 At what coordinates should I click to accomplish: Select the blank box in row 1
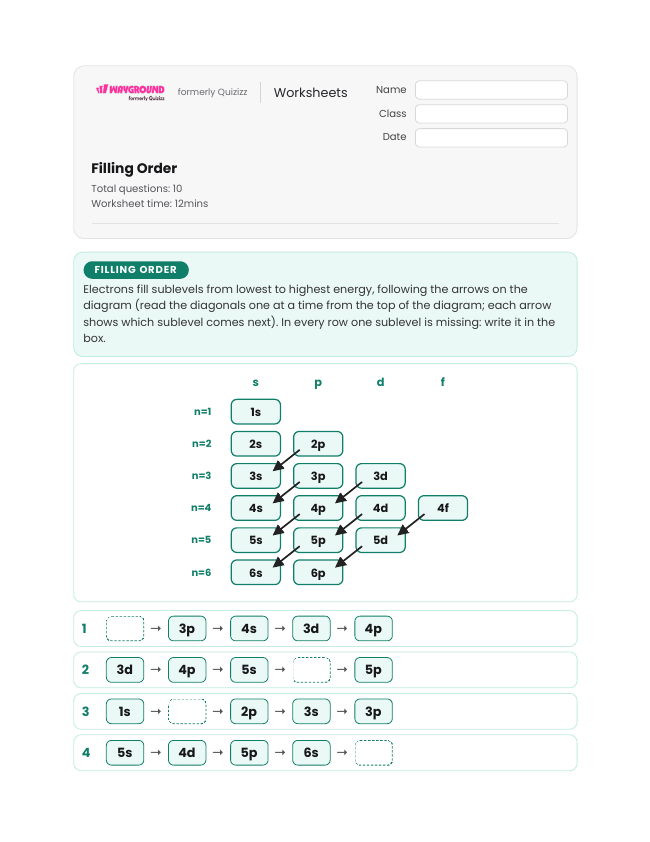pyautogui.click(x=125, y=628)
